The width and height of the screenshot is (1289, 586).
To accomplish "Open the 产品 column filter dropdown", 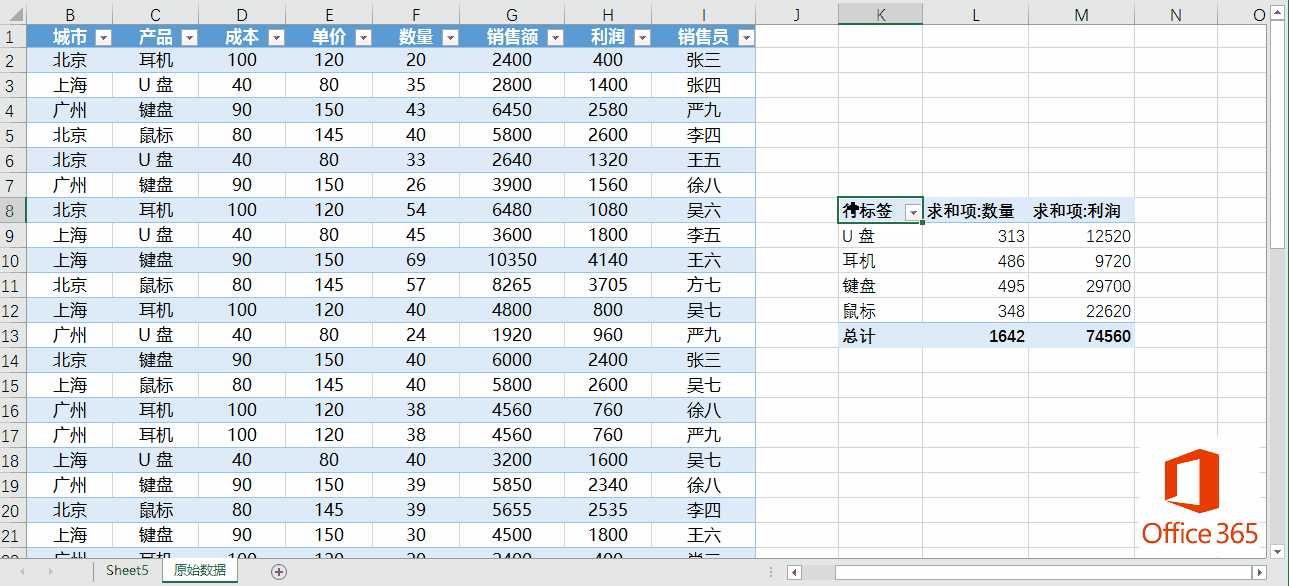I will pyautogui.click(x=188, y=37).
